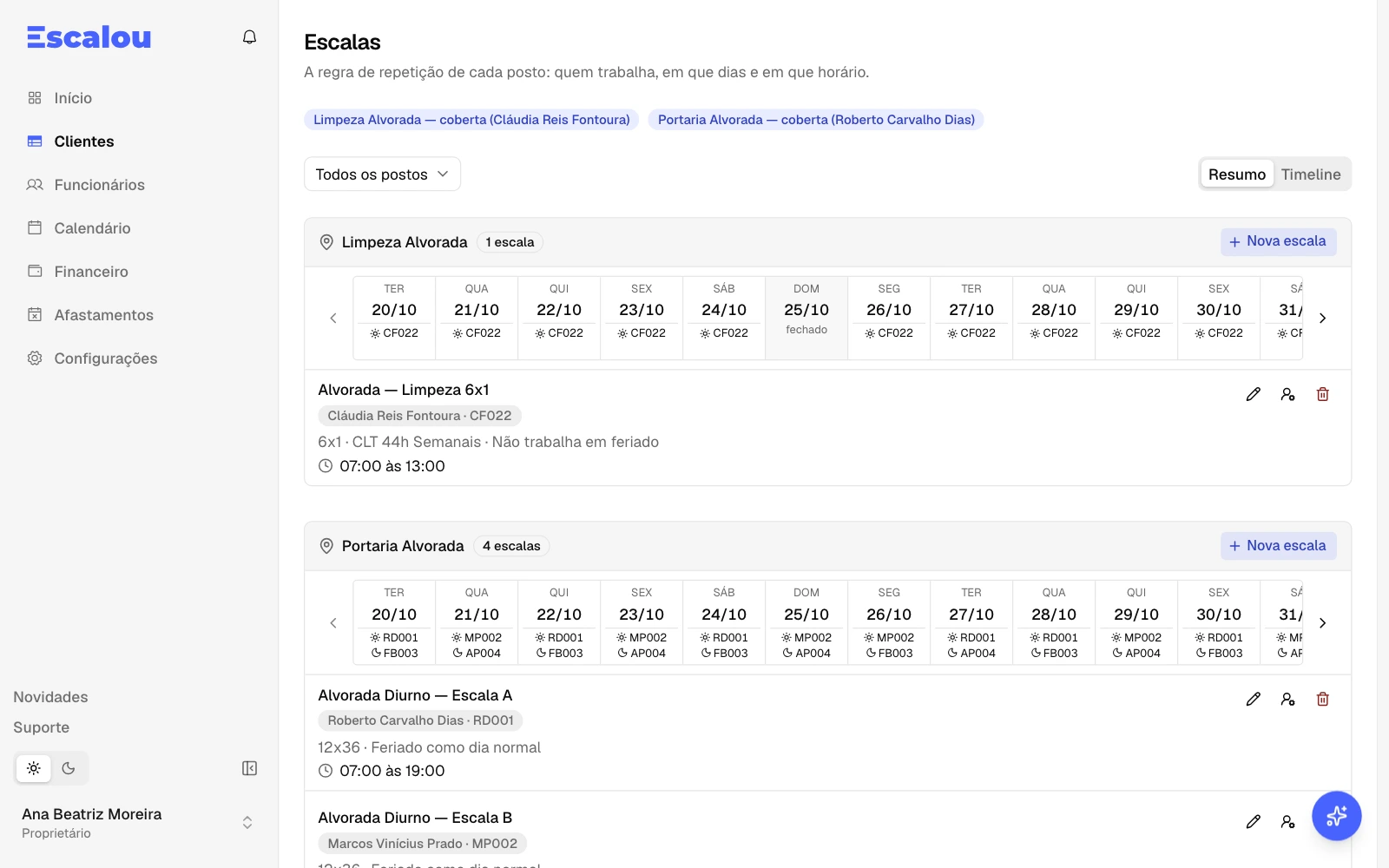1389x868 pixels.
Task: Select day 20/10 in Portaria Alvorada
Action: point(394,622)
